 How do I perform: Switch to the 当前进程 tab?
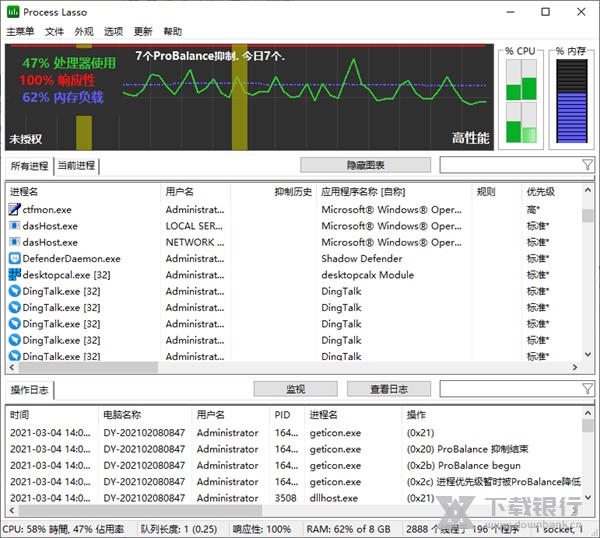(76, 166)
